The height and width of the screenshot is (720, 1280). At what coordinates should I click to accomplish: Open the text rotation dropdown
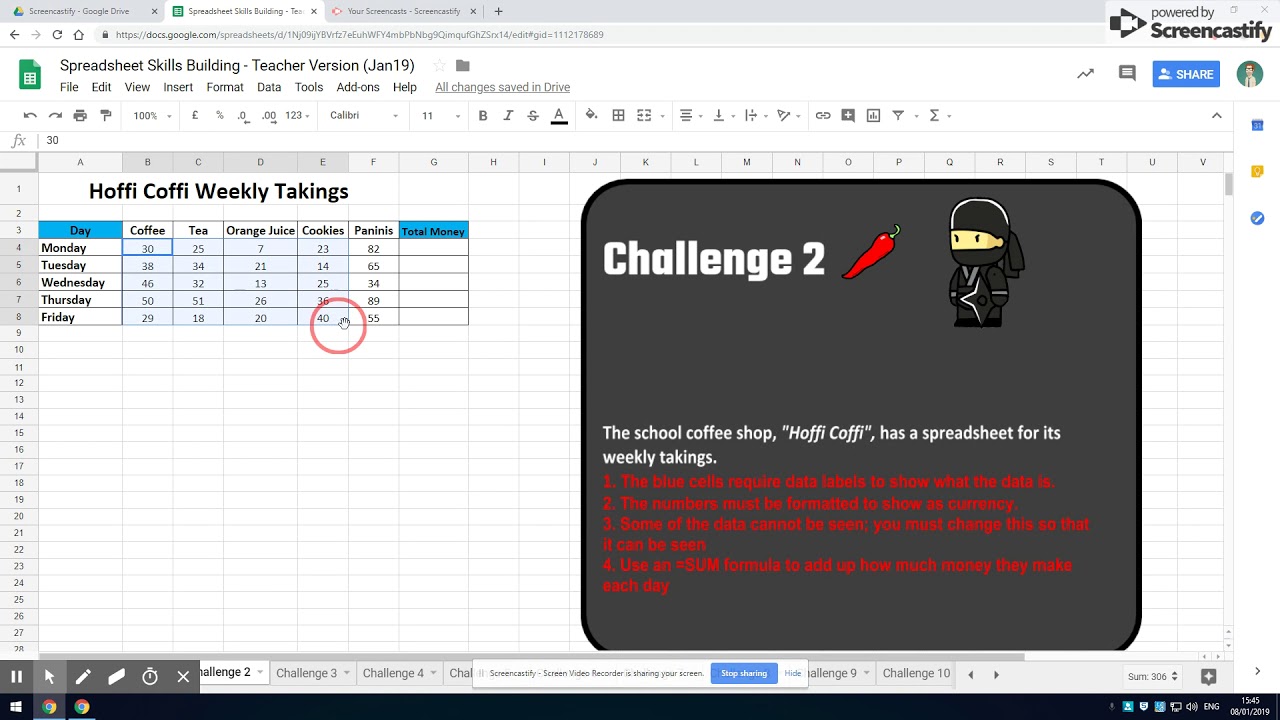click(789, 116)
